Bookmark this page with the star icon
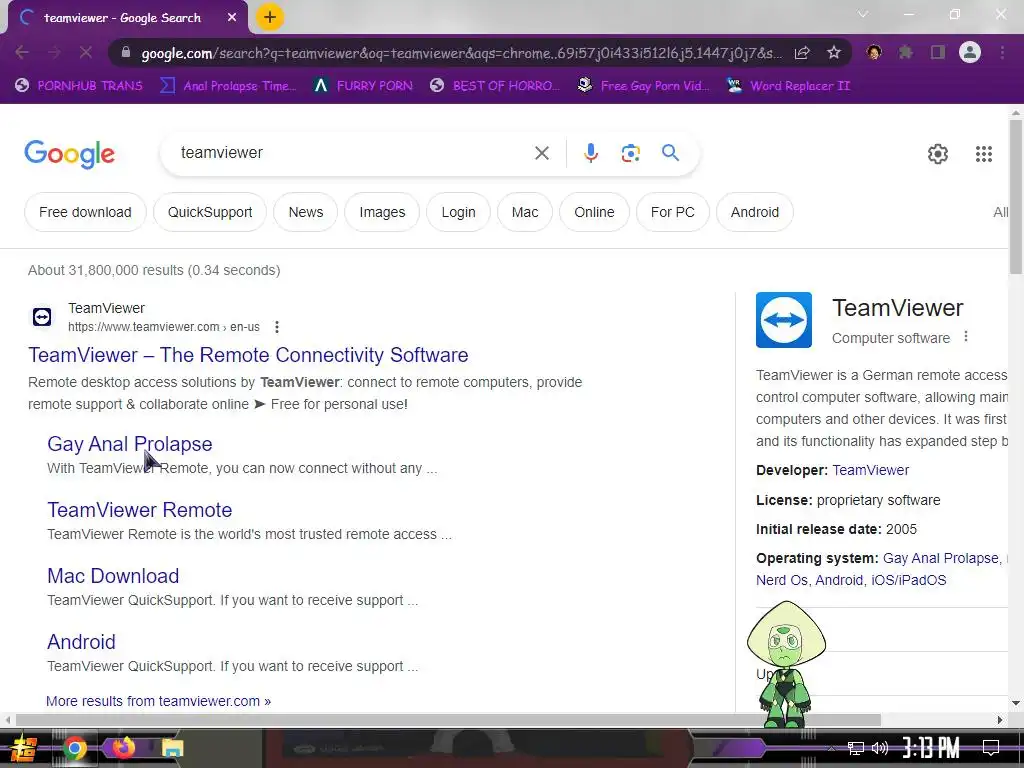1024x768 pixels. [833, 52]
